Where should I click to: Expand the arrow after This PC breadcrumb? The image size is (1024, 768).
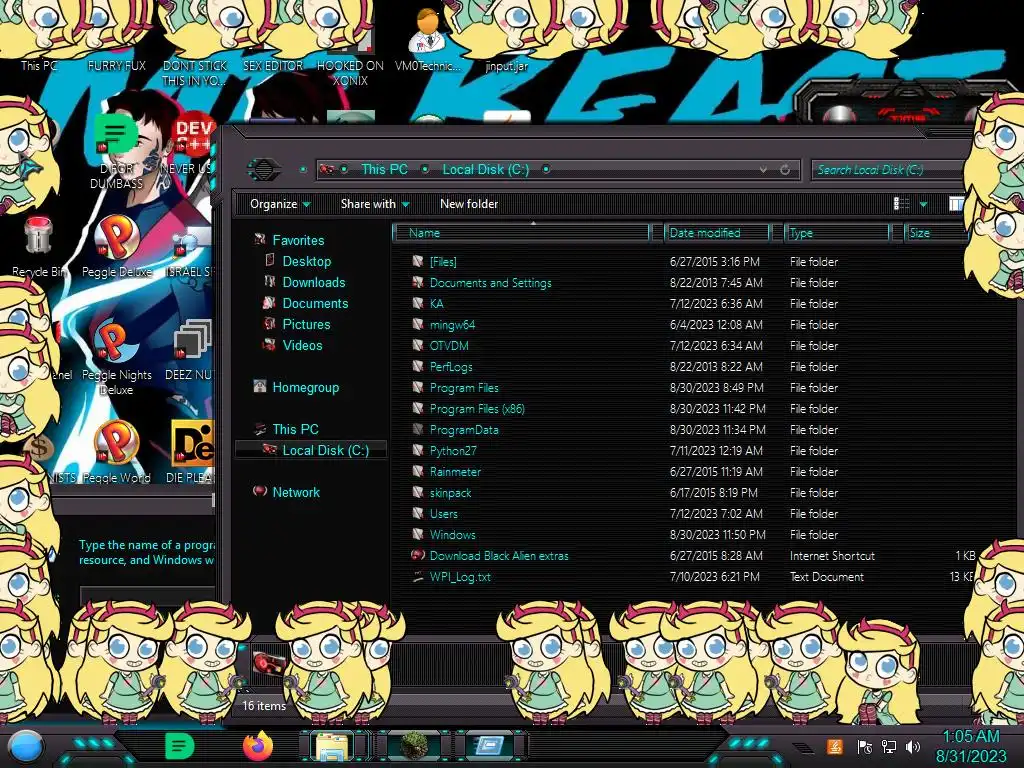click(425, 170)
